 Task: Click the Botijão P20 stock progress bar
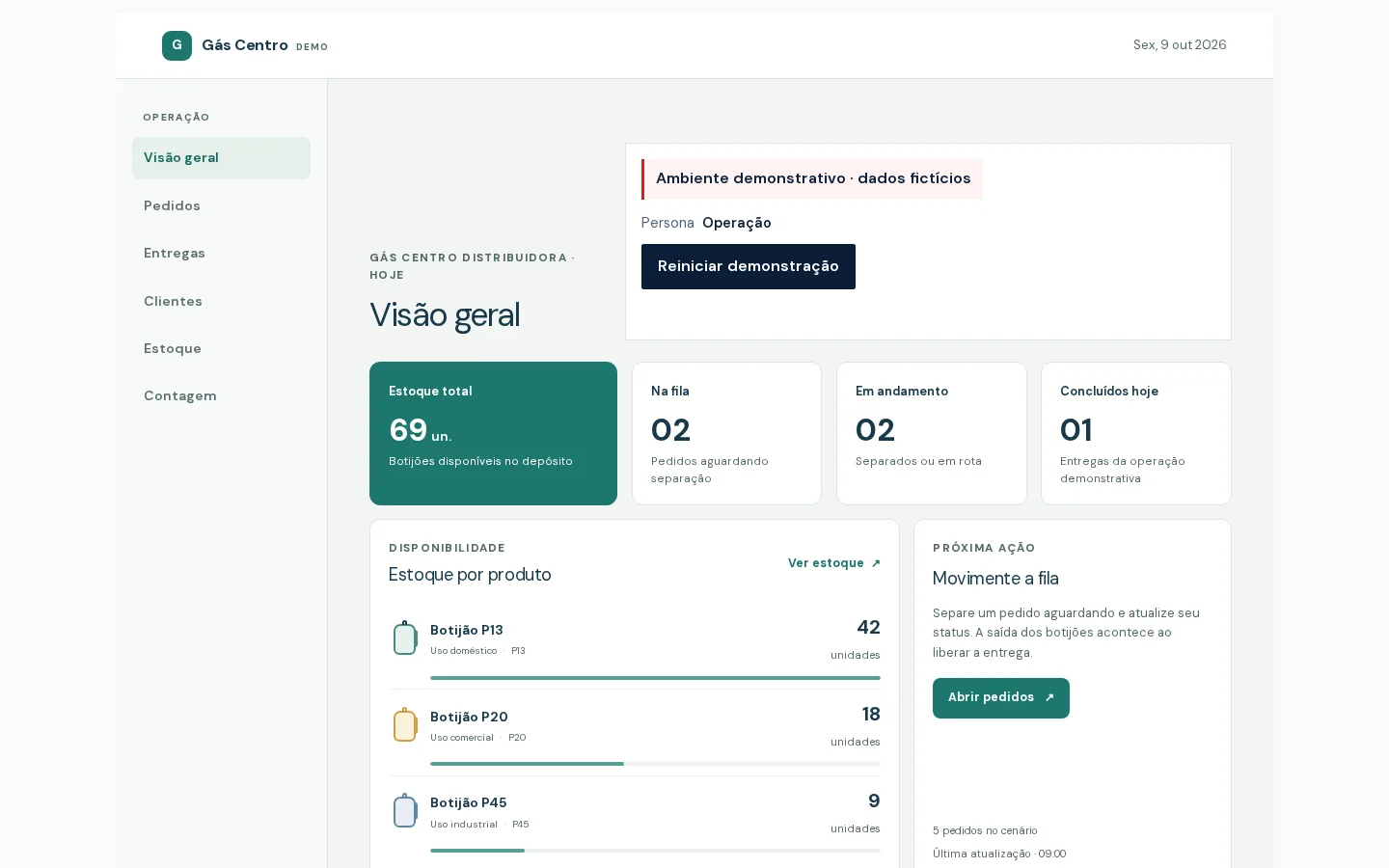[x=655, y=764]
